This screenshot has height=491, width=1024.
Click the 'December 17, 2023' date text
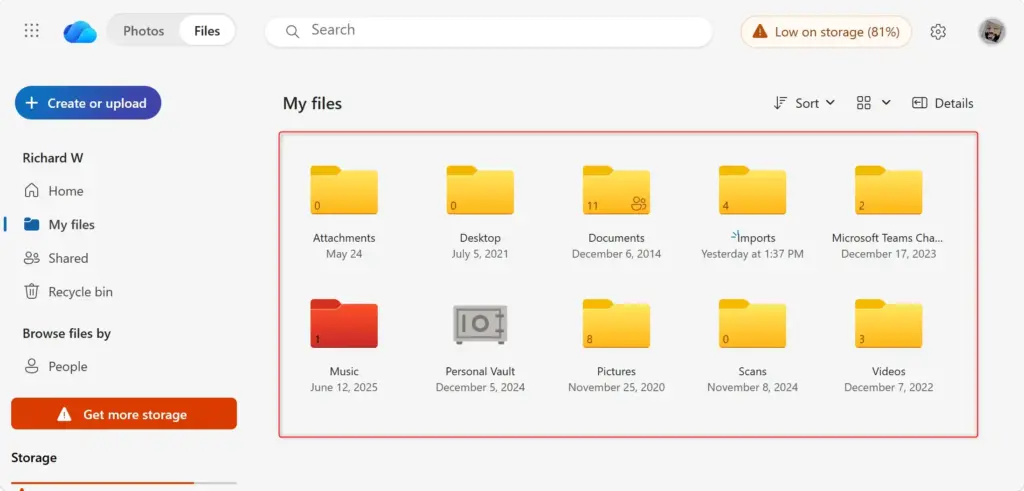pyautogui.click(x=888, y=254)
